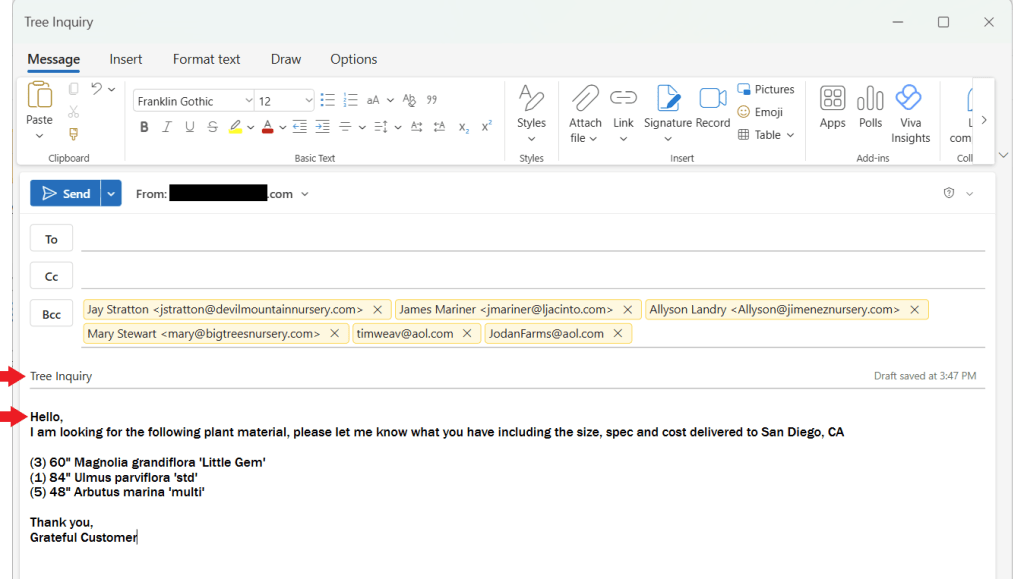Click the Bcc button
Viewport: 1024px width, 579px height.
coord(51,314)
